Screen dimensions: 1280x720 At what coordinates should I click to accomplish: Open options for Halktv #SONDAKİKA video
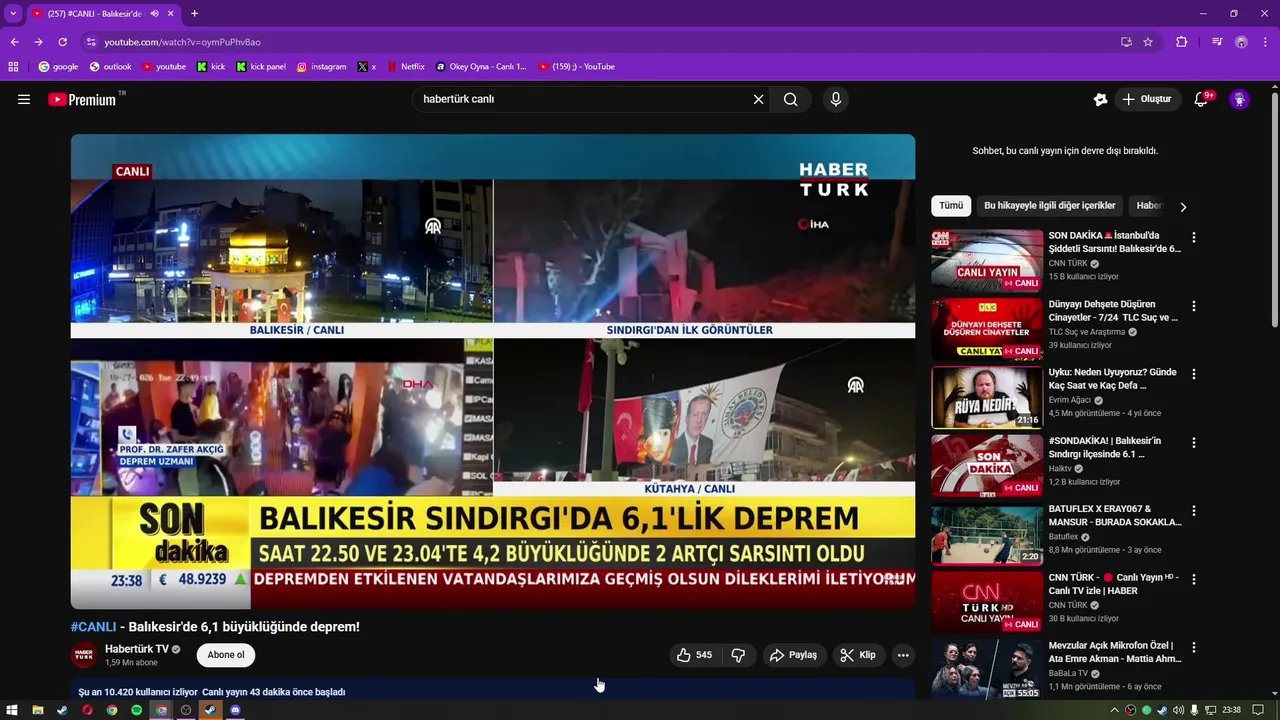(x=1193, y=442)
